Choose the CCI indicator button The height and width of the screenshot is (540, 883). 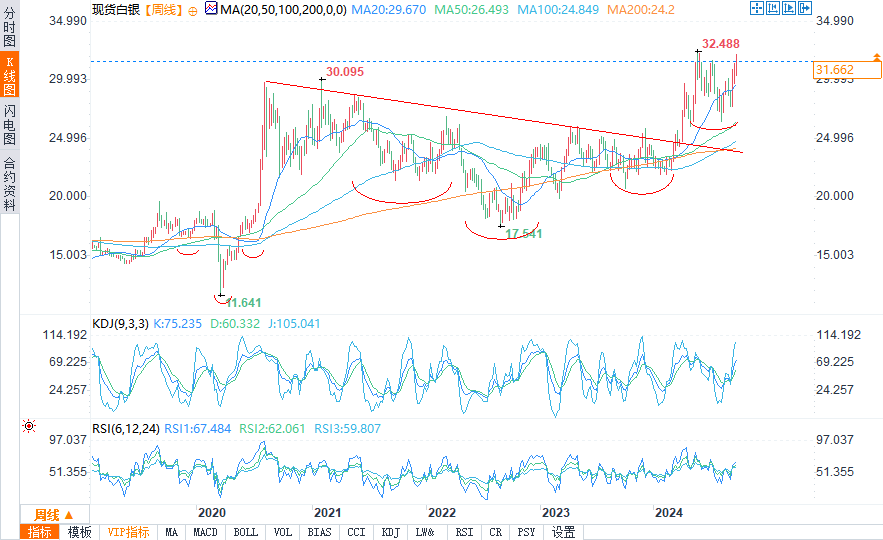(356, 532)
